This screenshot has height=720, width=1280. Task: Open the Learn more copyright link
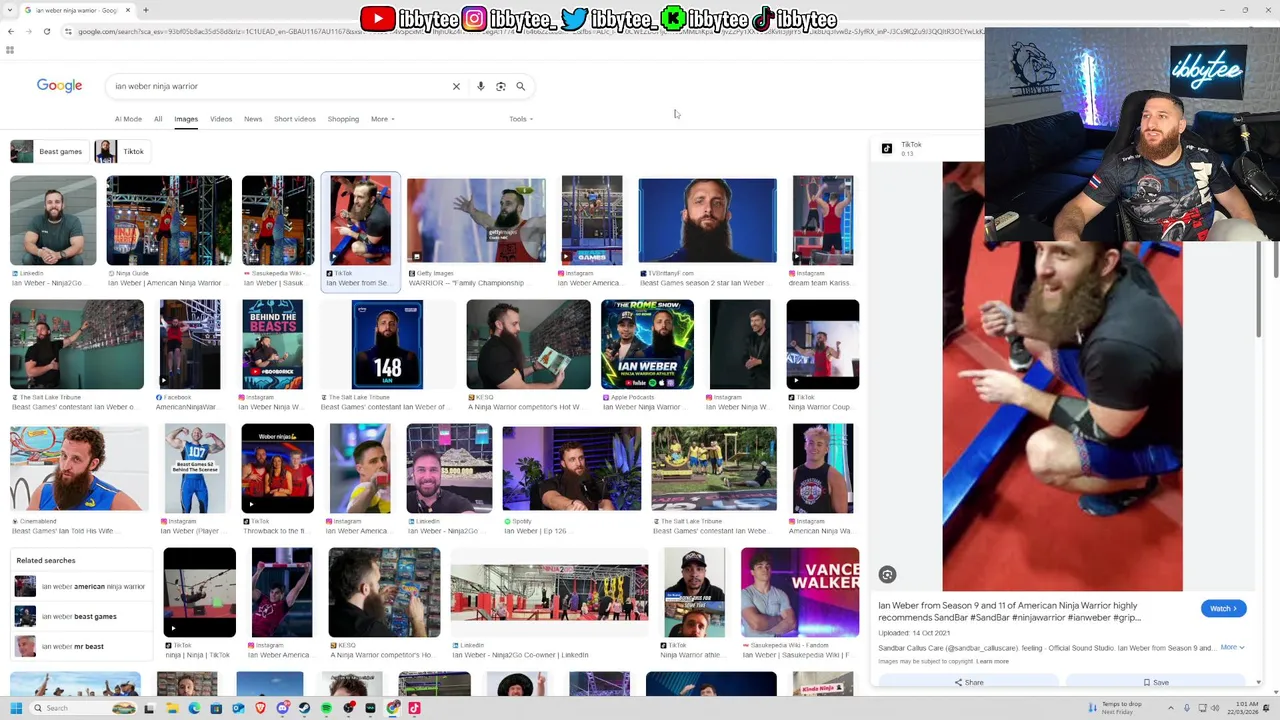[x=992, y=661]
